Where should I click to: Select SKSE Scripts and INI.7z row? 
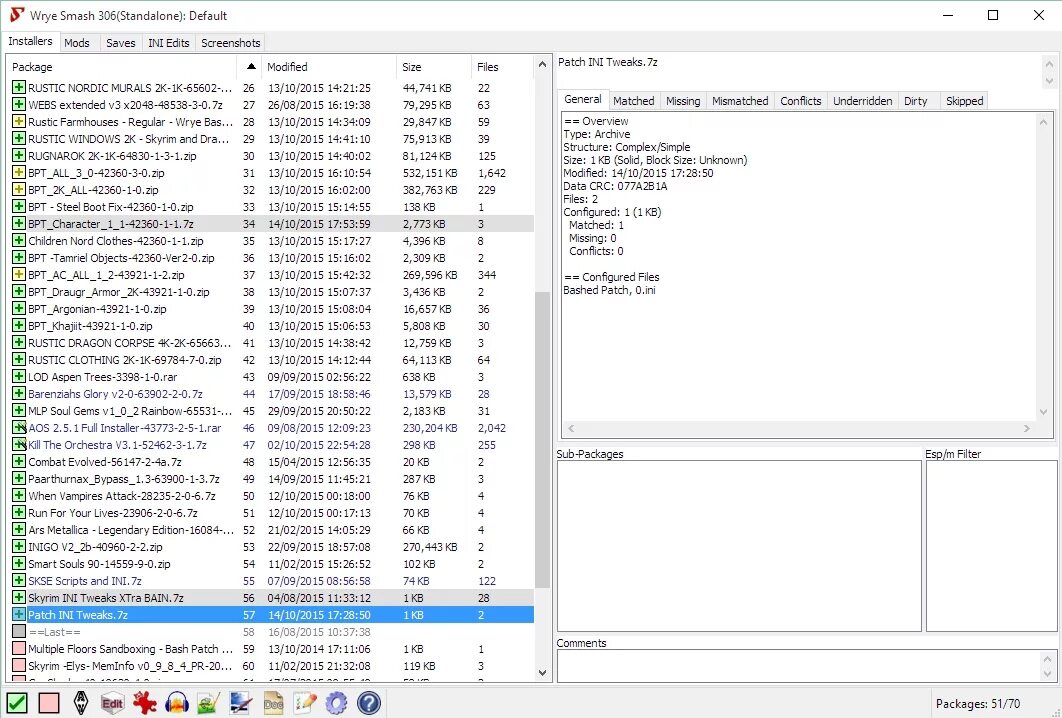[271, 580]
